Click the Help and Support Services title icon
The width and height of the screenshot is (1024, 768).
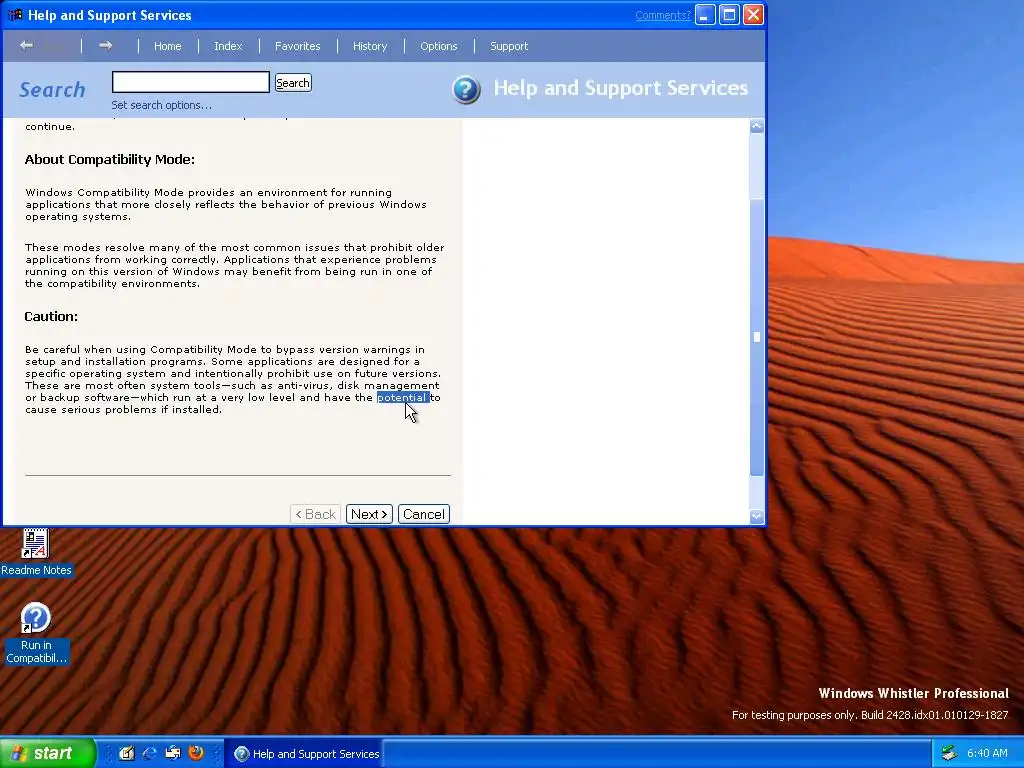[x=15, y=14]
